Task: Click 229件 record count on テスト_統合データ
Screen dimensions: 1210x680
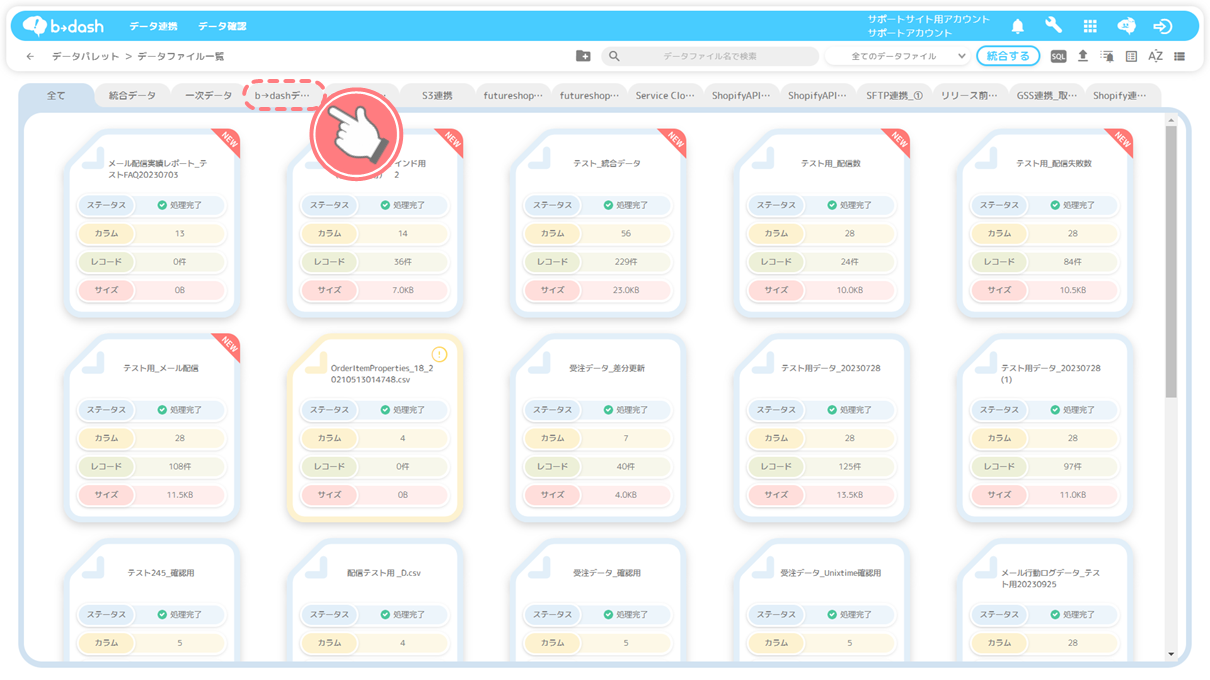Action: pyautogui.click(x=626, y=262)
